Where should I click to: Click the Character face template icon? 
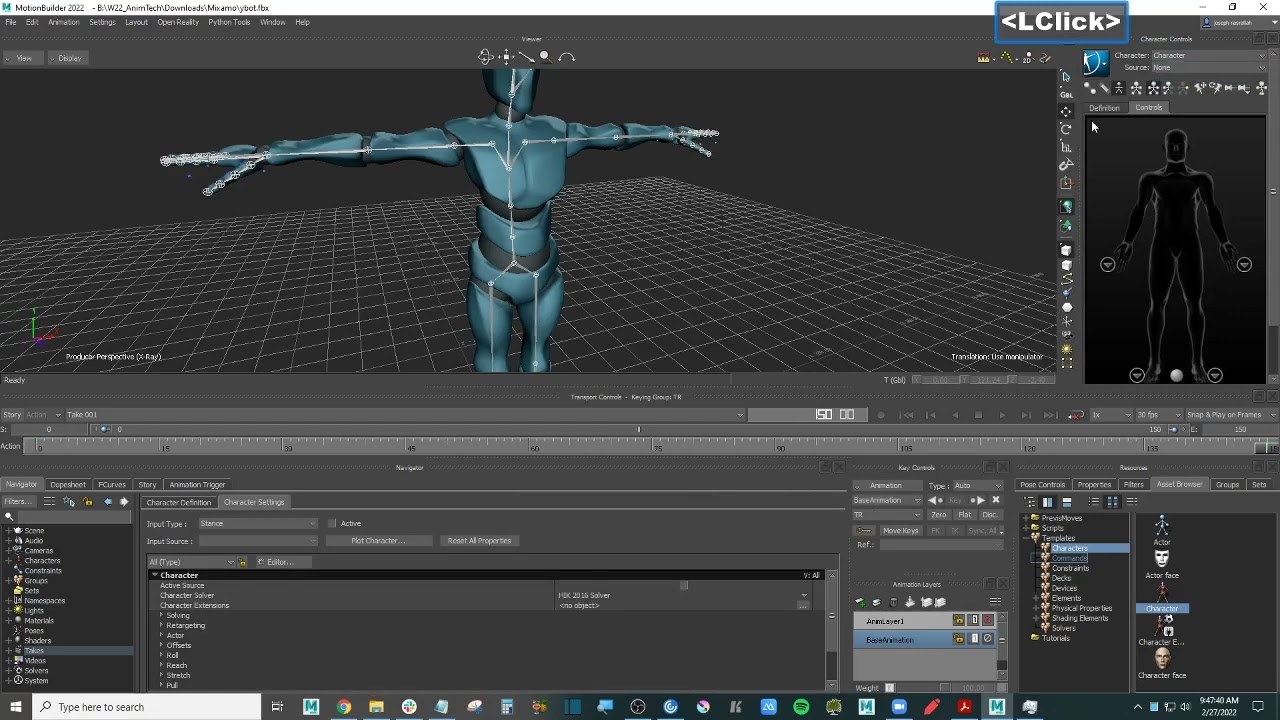click(x=1161, y=658)
